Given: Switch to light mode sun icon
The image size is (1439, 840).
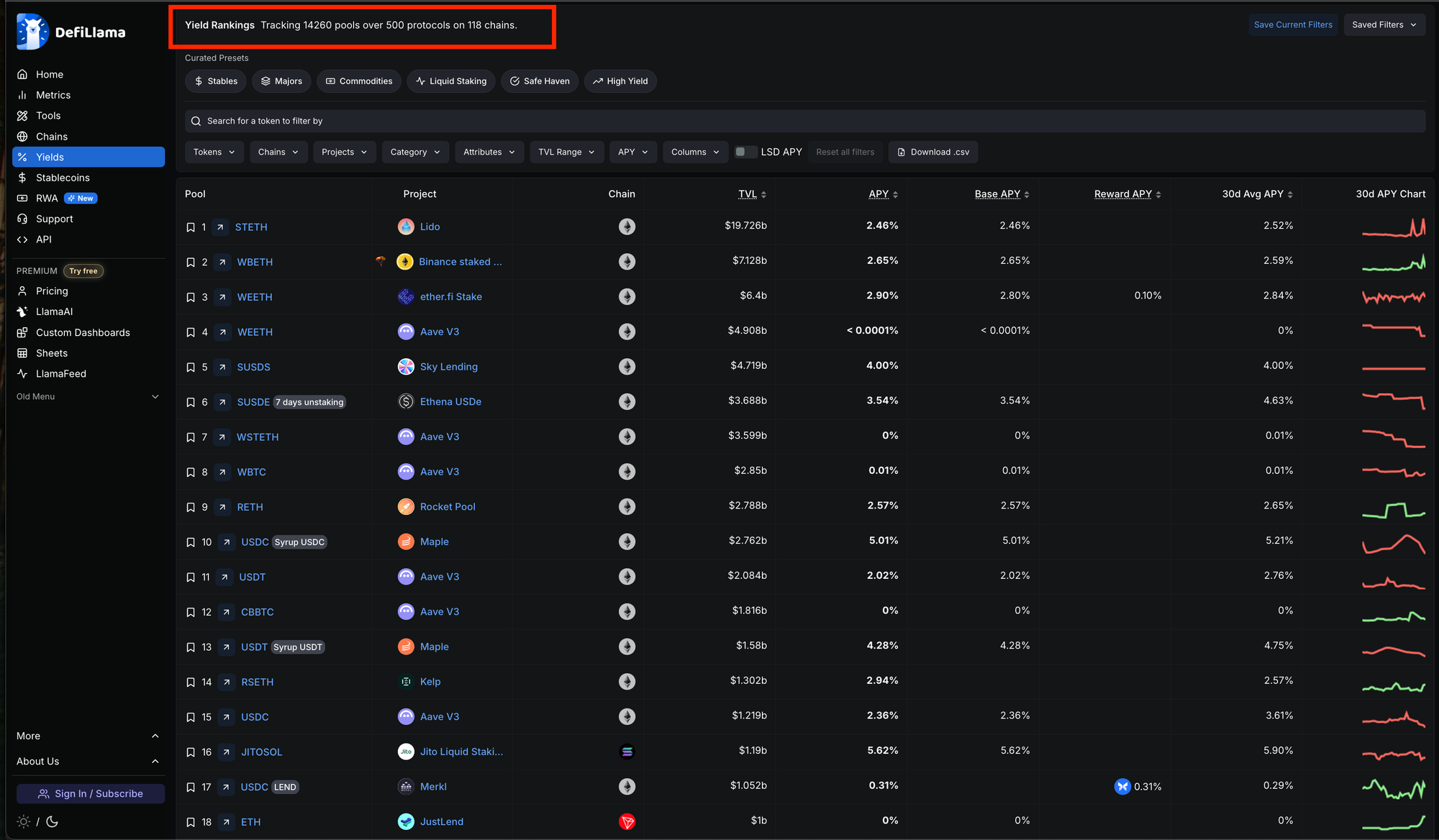Looking at the screenshot, I should 24,822.
